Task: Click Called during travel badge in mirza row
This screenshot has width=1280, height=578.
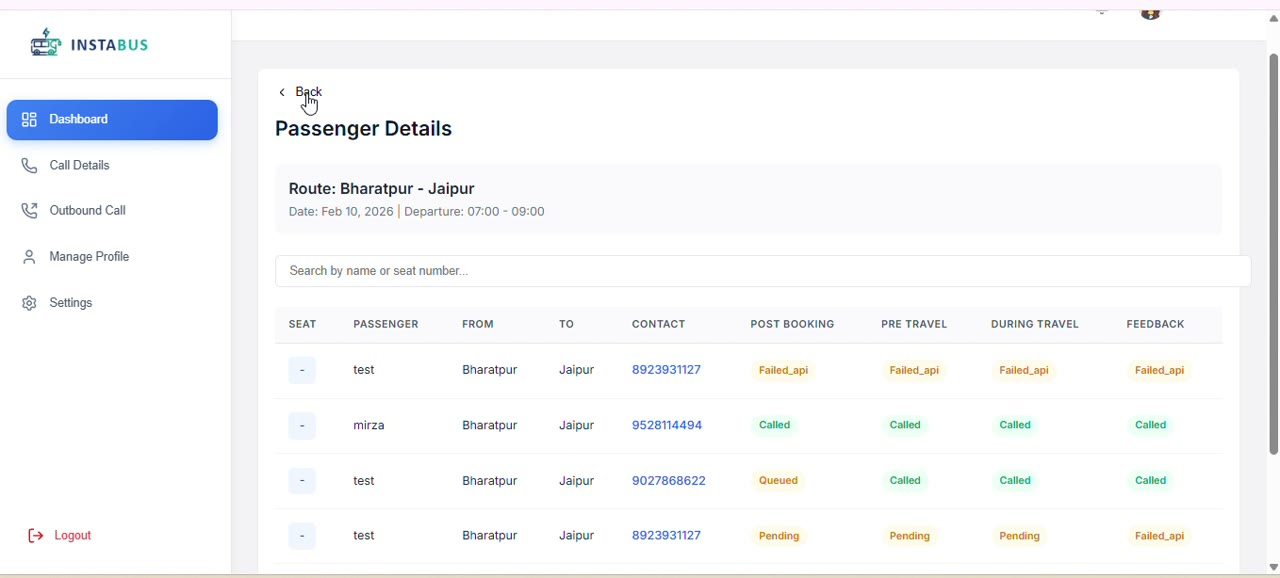Action: 1016,425
